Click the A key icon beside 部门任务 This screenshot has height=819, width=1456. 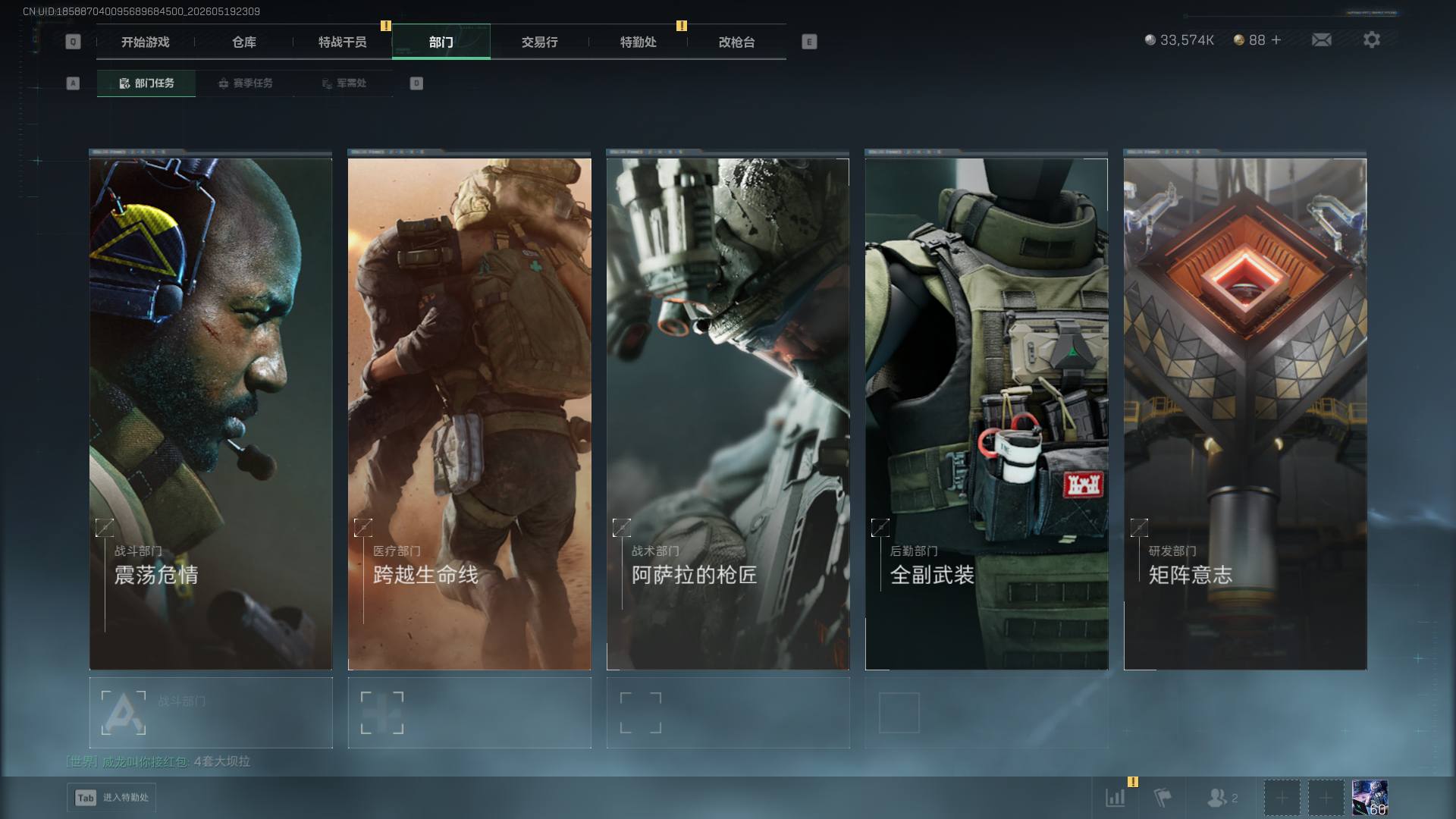(x=73, y=83)
